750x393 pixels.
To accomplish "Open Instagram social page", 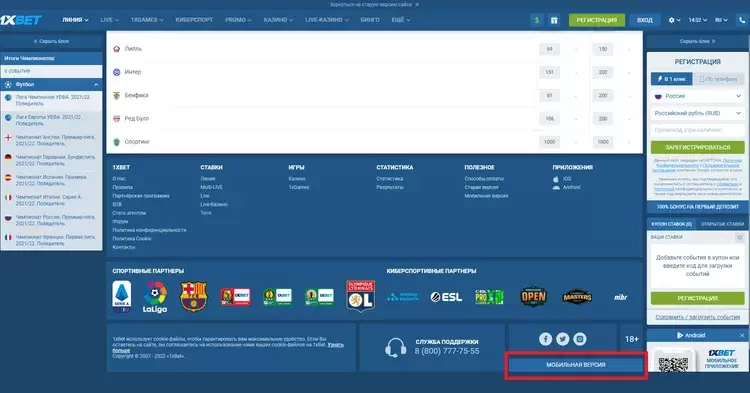I will 580,339.
